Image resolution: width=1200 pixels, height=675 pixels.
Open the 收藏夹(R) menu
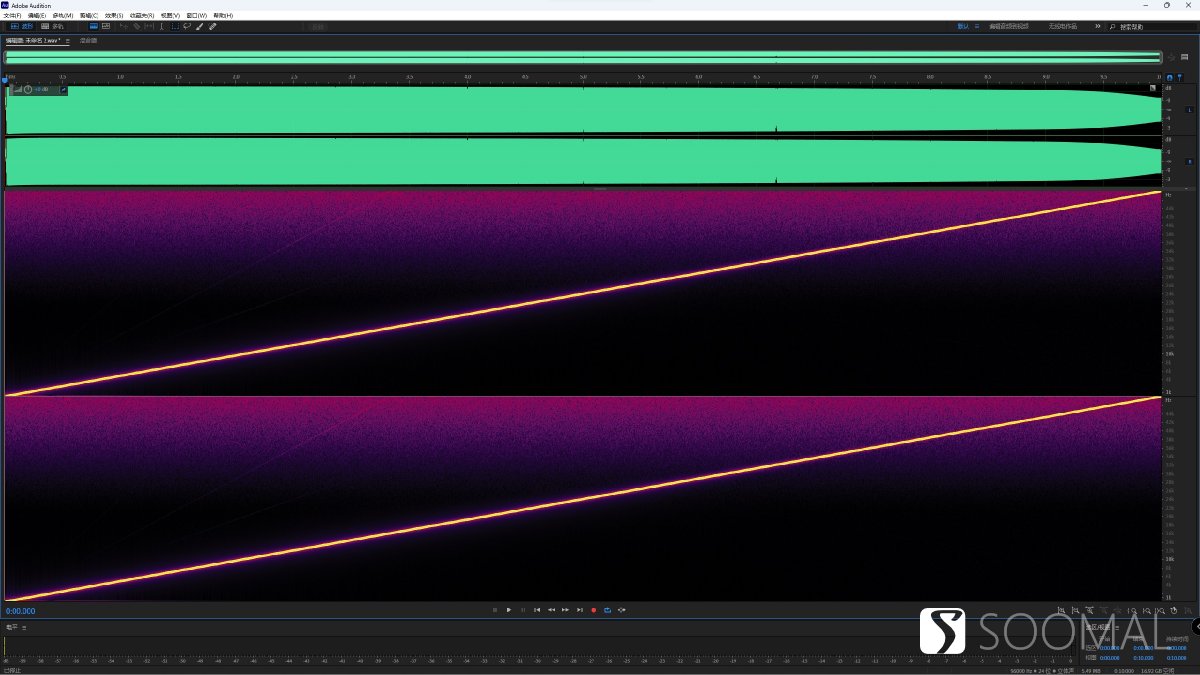pos(142,15)
